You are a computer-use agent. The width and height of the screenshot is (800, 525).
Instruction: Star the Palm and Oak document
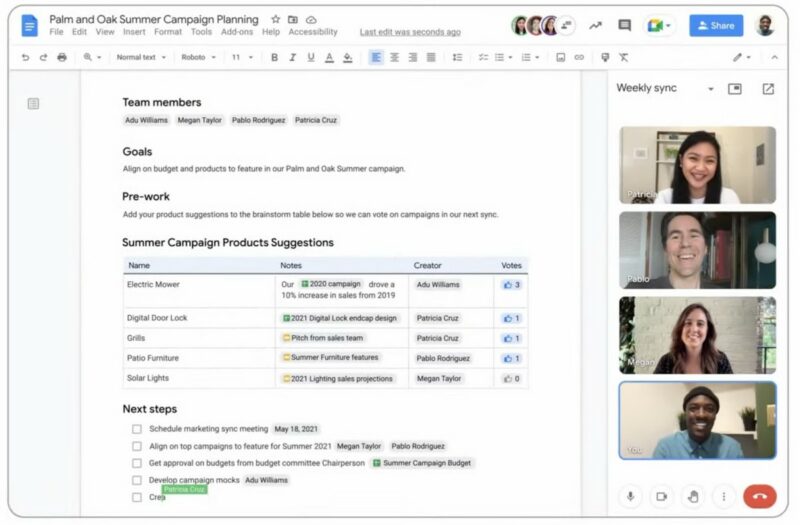[x=276, y=19]
